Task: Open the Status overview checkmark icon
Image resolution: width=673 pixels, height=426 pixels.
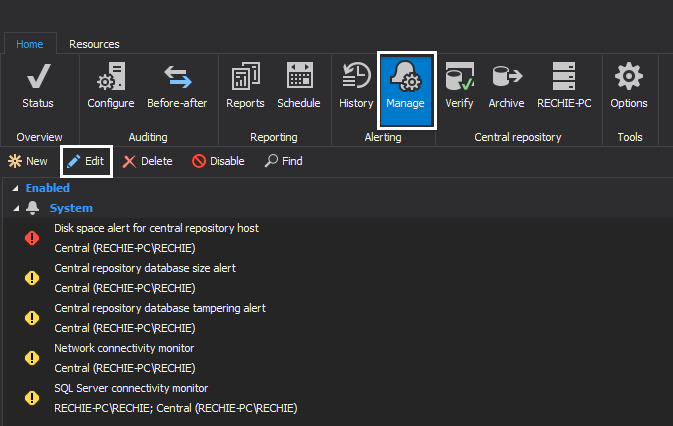Action: point(38,77)
